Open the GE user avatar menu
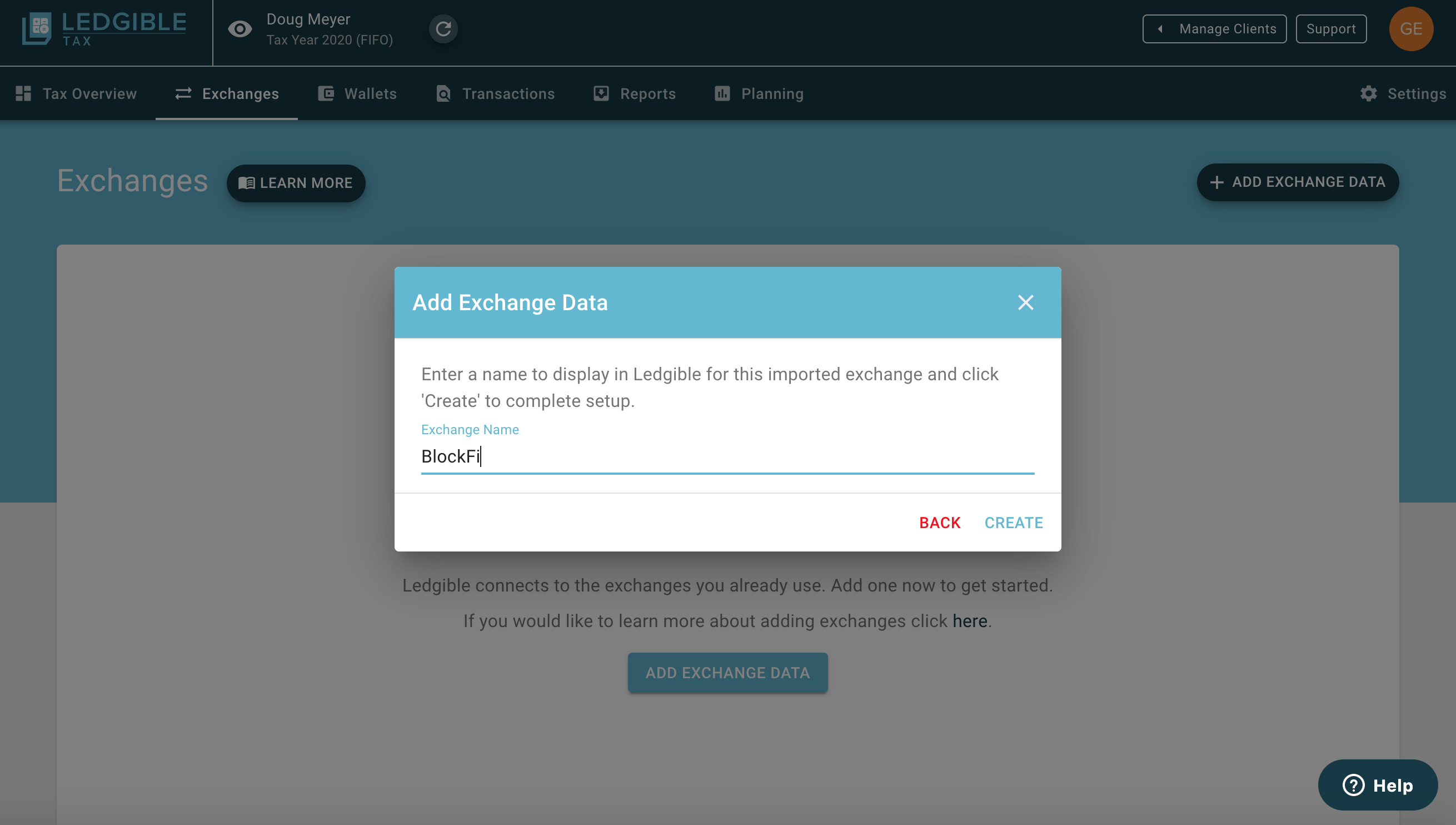The height and width of the screenshot is (825, 1456). pyautogui.click(x=1410, y=29)
